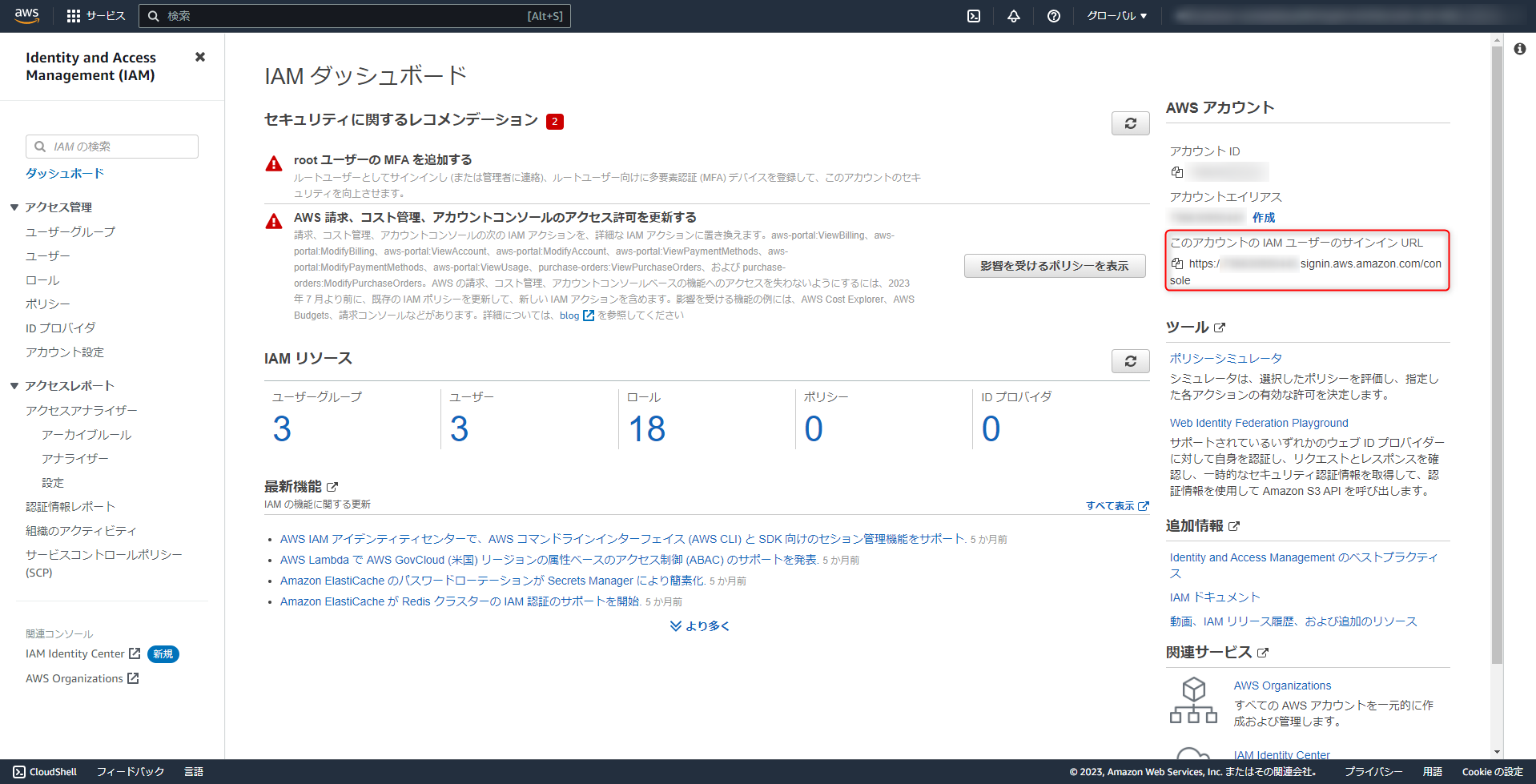Open CloudShell from the bottom status bar
Image resolution: width=1536 pixels, height=784 pixels.
(x=46, y=771)
